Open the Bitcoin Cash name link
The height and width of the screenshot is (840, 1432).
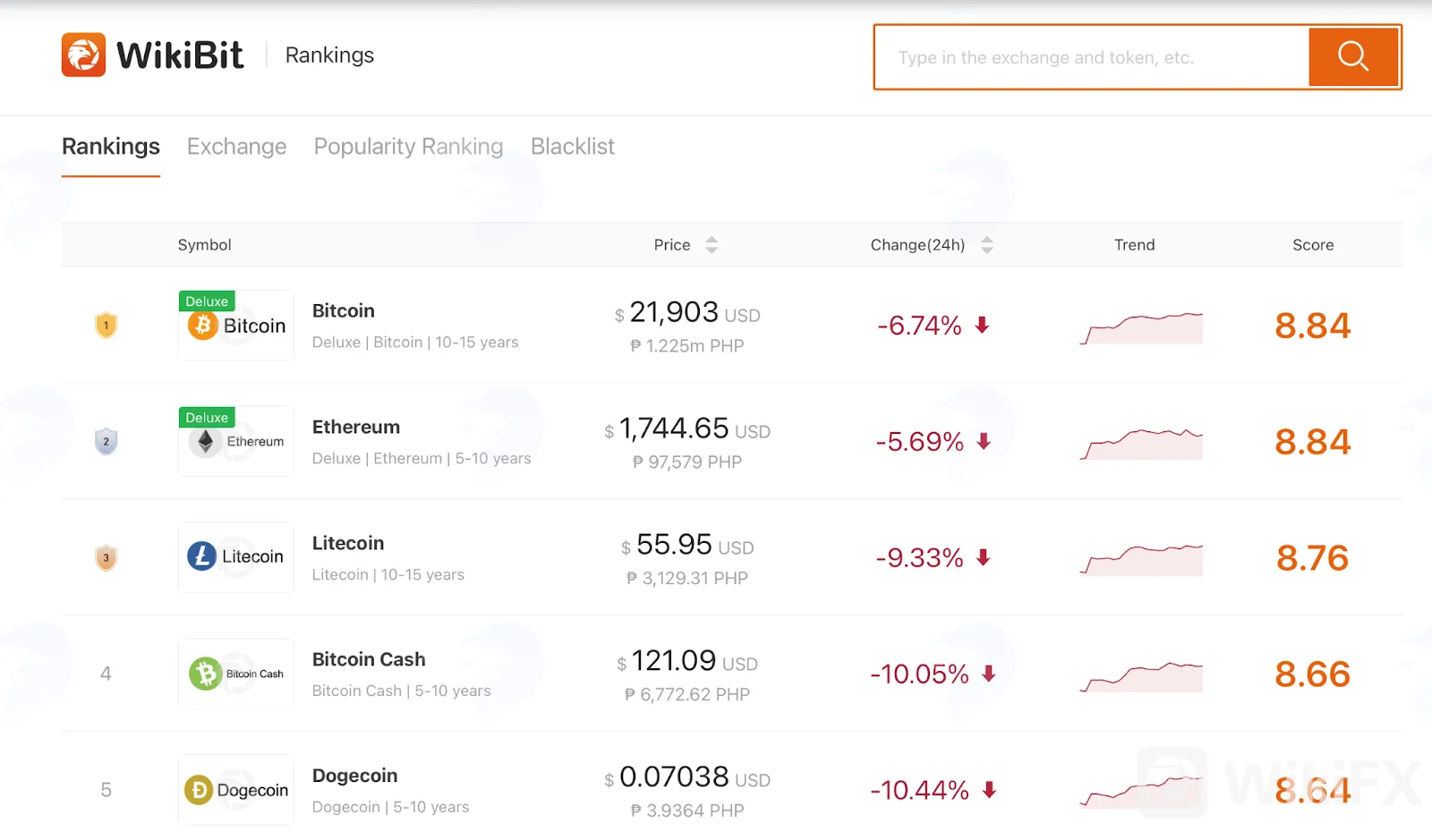click(369, 659)
